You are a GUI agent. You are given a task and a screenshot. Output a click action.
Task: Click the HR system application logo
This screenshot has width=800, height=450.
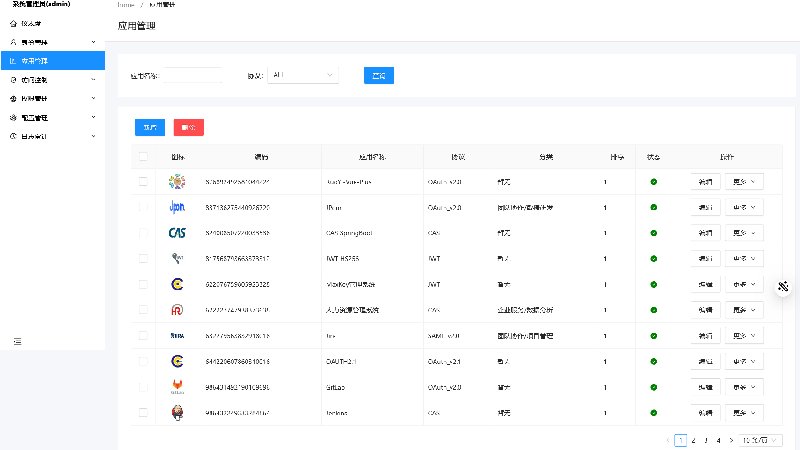pyautogui.click(x=177, y=310)
